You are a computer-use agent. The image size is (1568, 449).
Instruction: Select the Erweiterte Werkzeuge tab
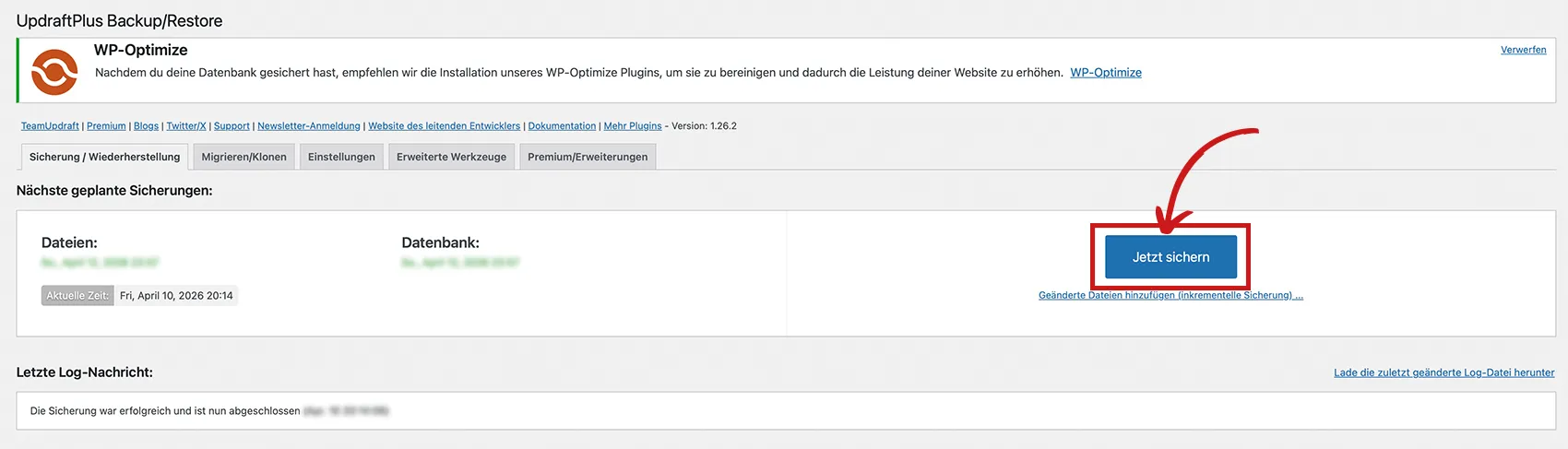451,157
